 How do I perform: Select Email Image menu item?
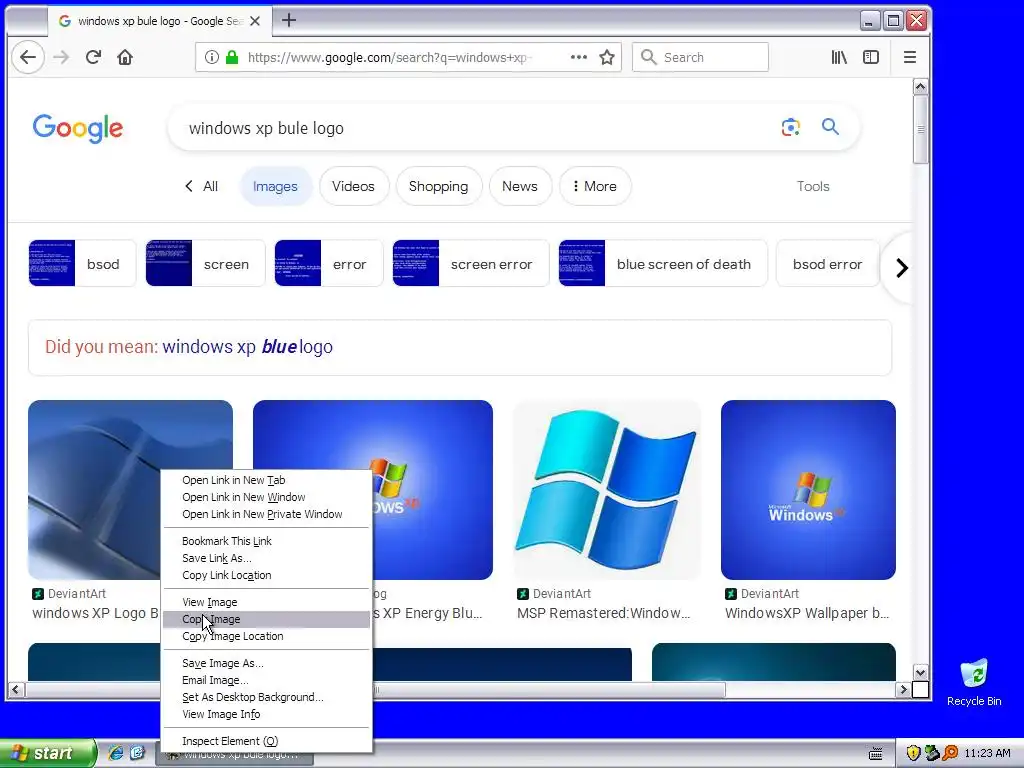[x=266, y=680]
